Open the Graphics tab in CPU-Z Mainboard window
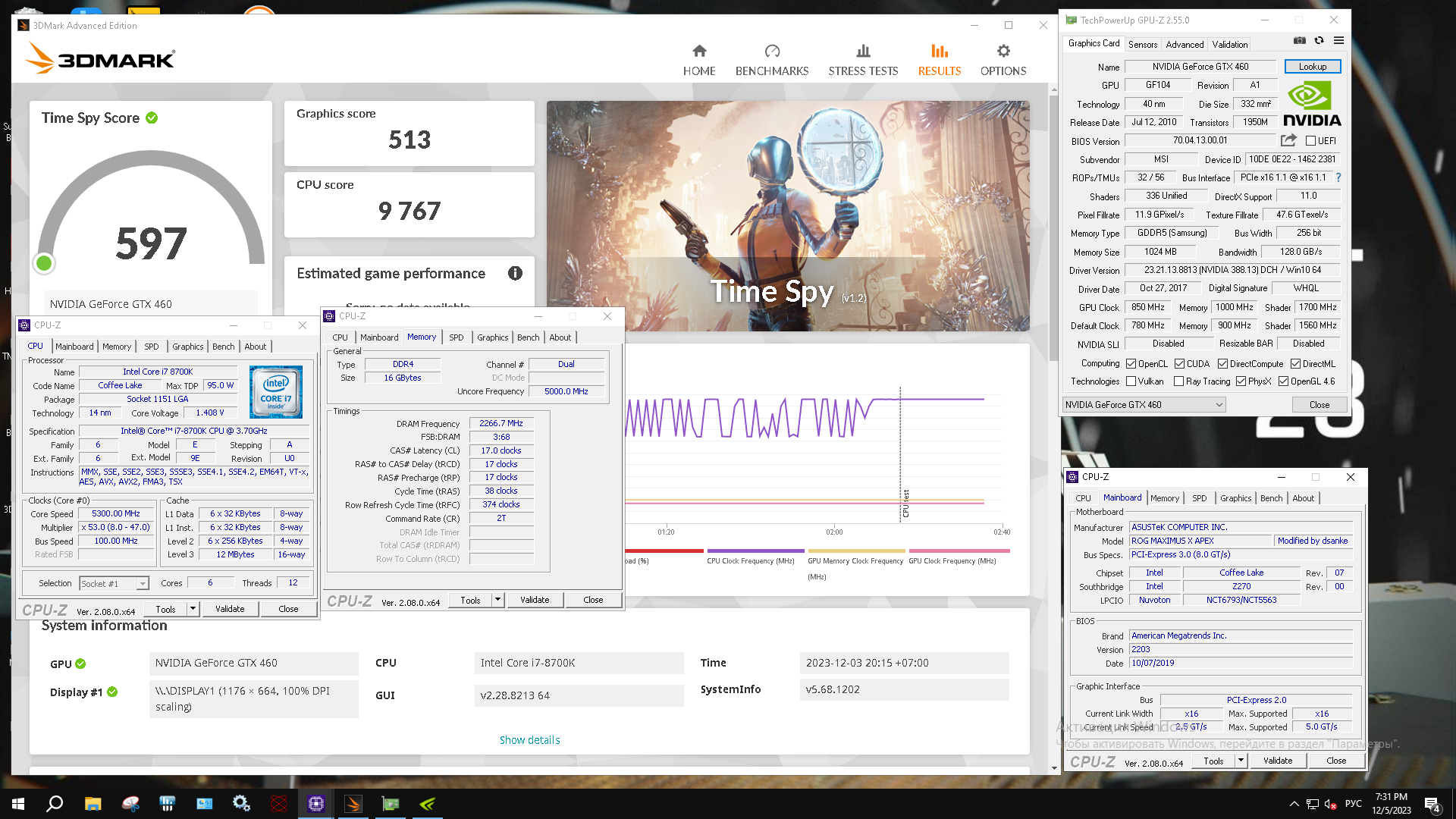 pos(1235,498)
